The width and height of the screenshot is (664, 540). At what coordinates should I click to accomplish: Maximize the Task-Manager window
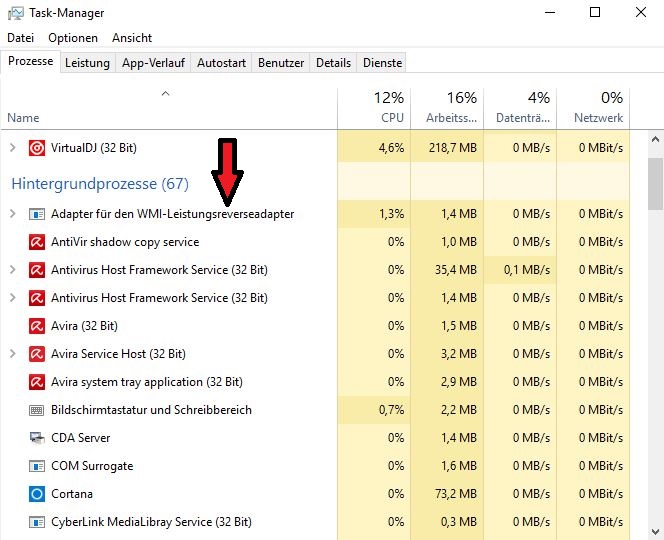click(595, 12)
